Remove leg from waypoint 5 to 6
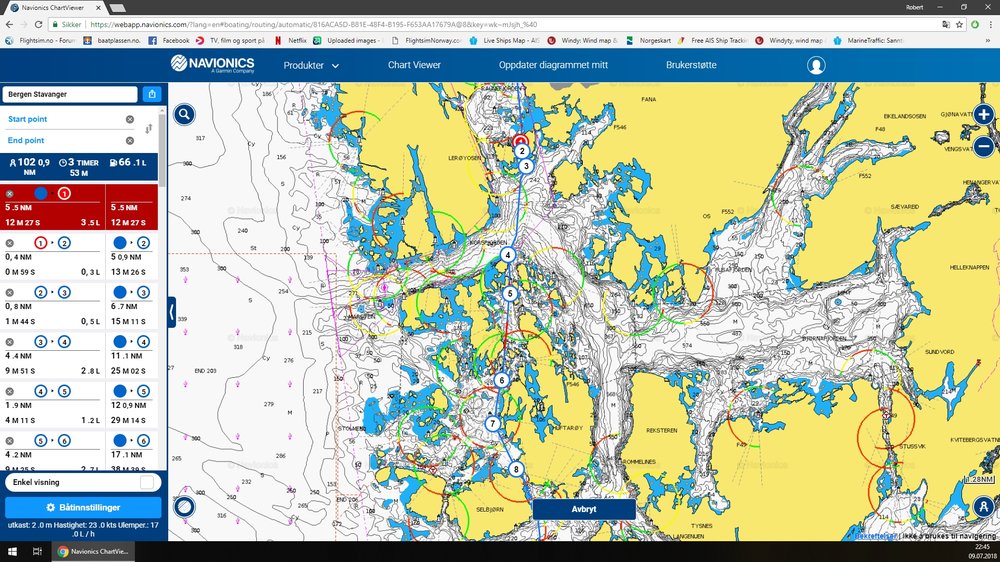Screen dimensions: 1000x562 (10, 441)
